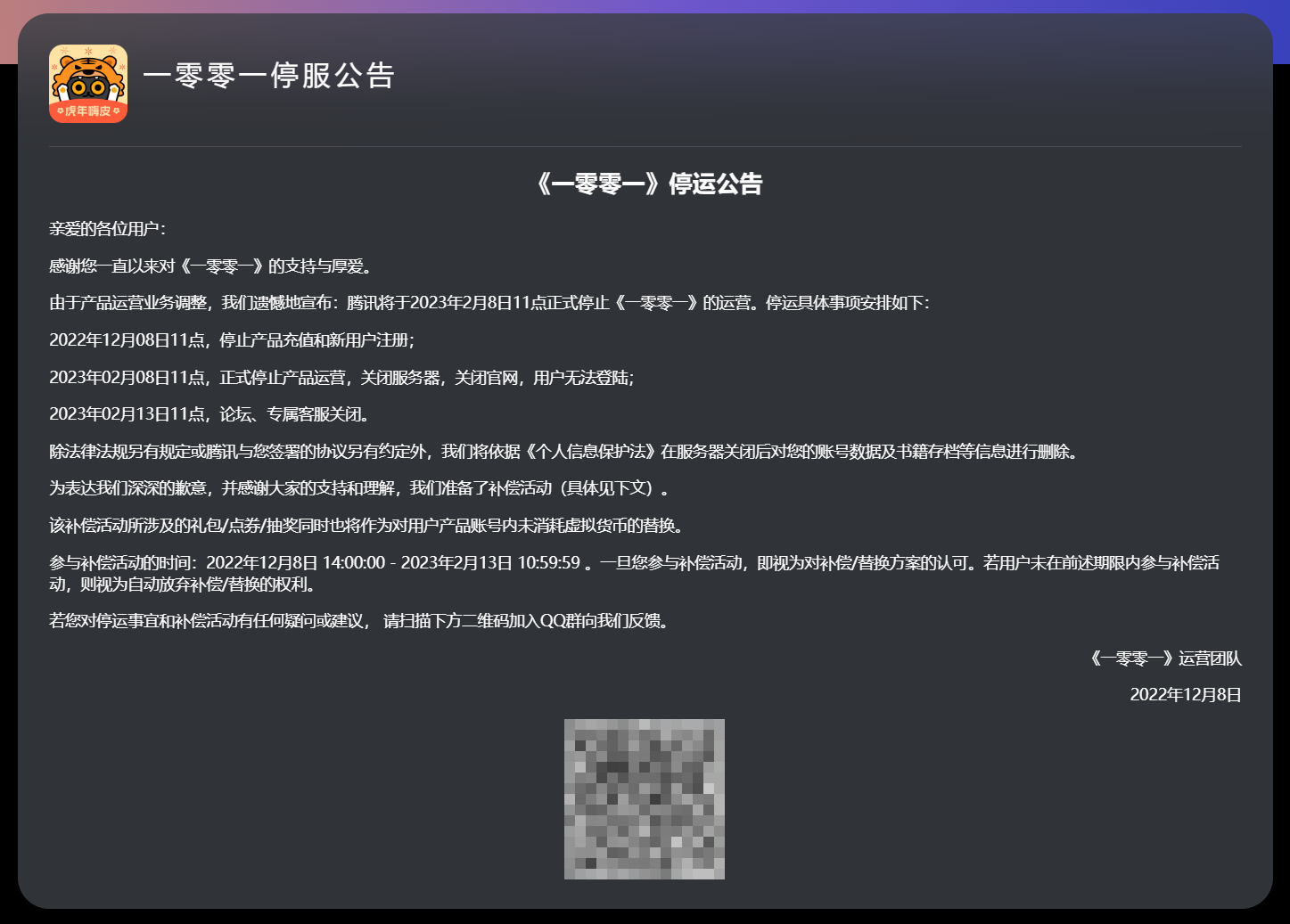Screen dimensions: 1290x924
Task: Click the header title 一零零一停服公告
Action: coord(269,76)
